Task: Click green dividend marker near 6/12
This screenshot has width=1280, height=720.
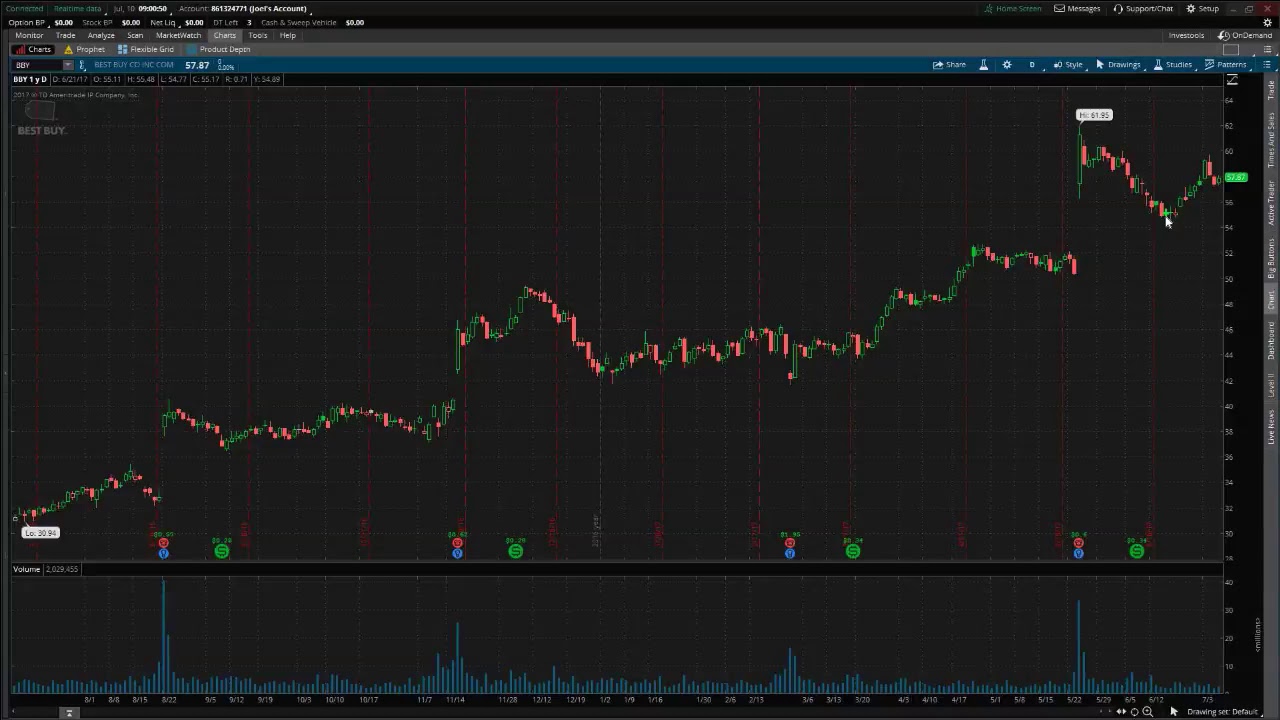Action: (1136, 551)
